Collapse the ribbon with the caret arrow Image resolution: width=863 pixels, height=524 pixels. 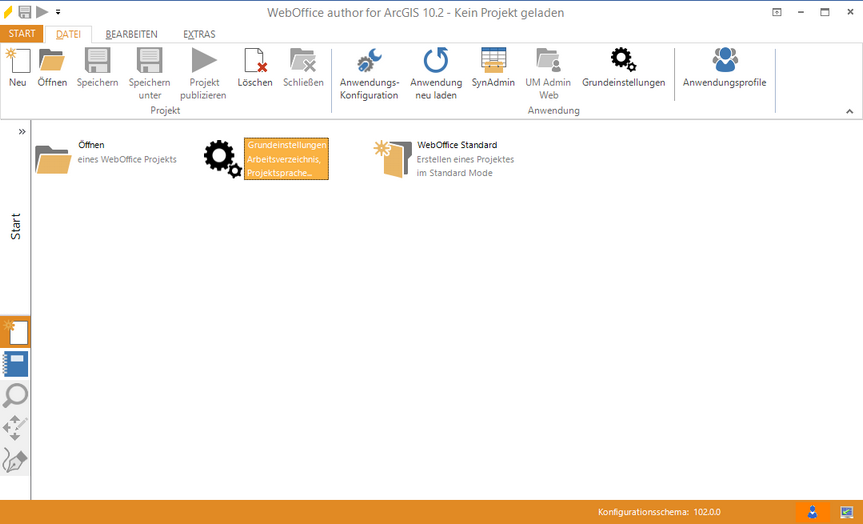point(849,111)
